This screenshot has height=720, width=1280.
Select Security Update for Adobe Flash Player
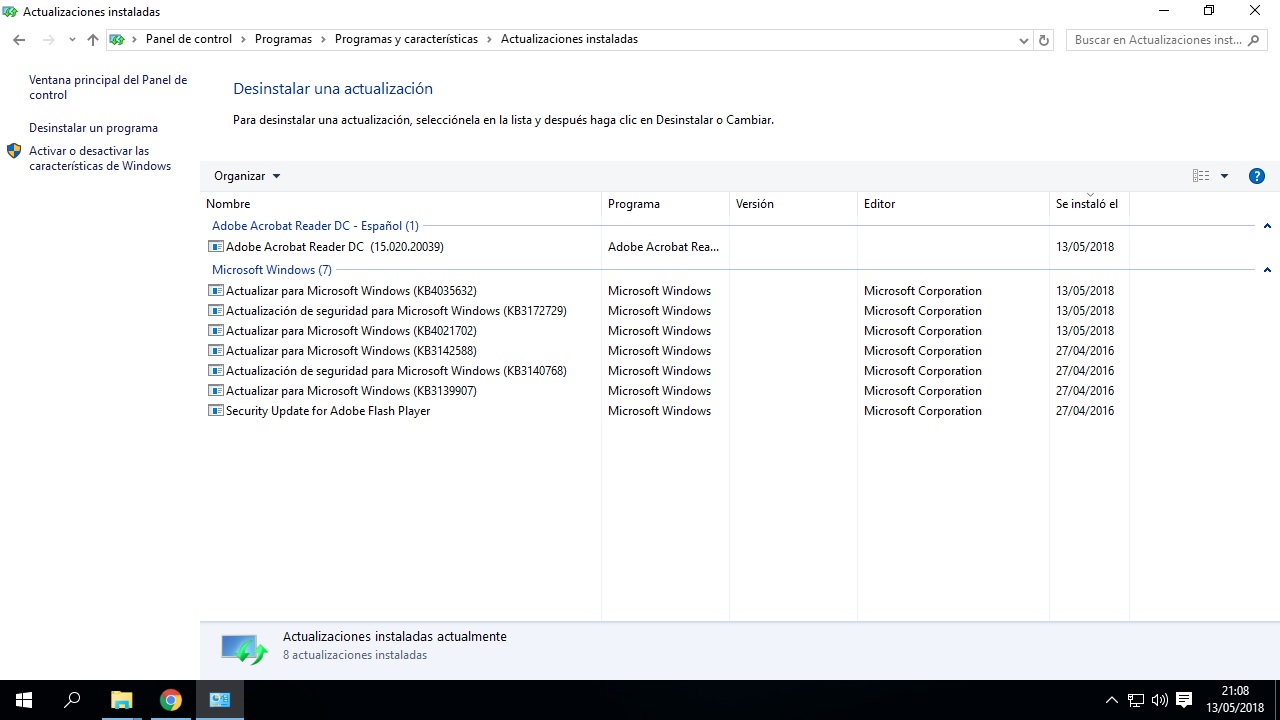[328, 411]
